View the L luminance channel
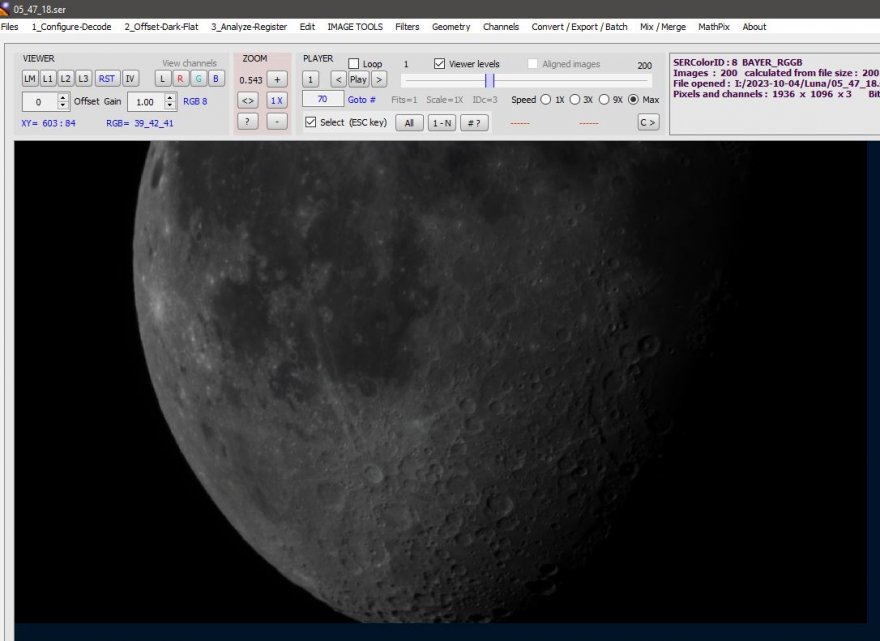This screenshot has width=880, height=641. click(x=163, y=79)
